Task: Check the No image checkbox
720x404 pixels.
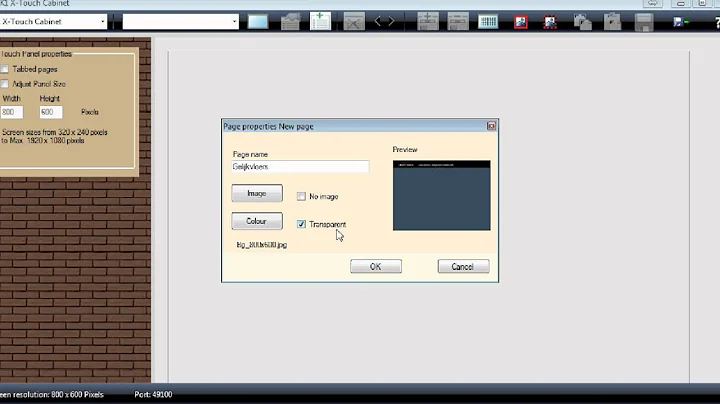Action: point(301,196)
